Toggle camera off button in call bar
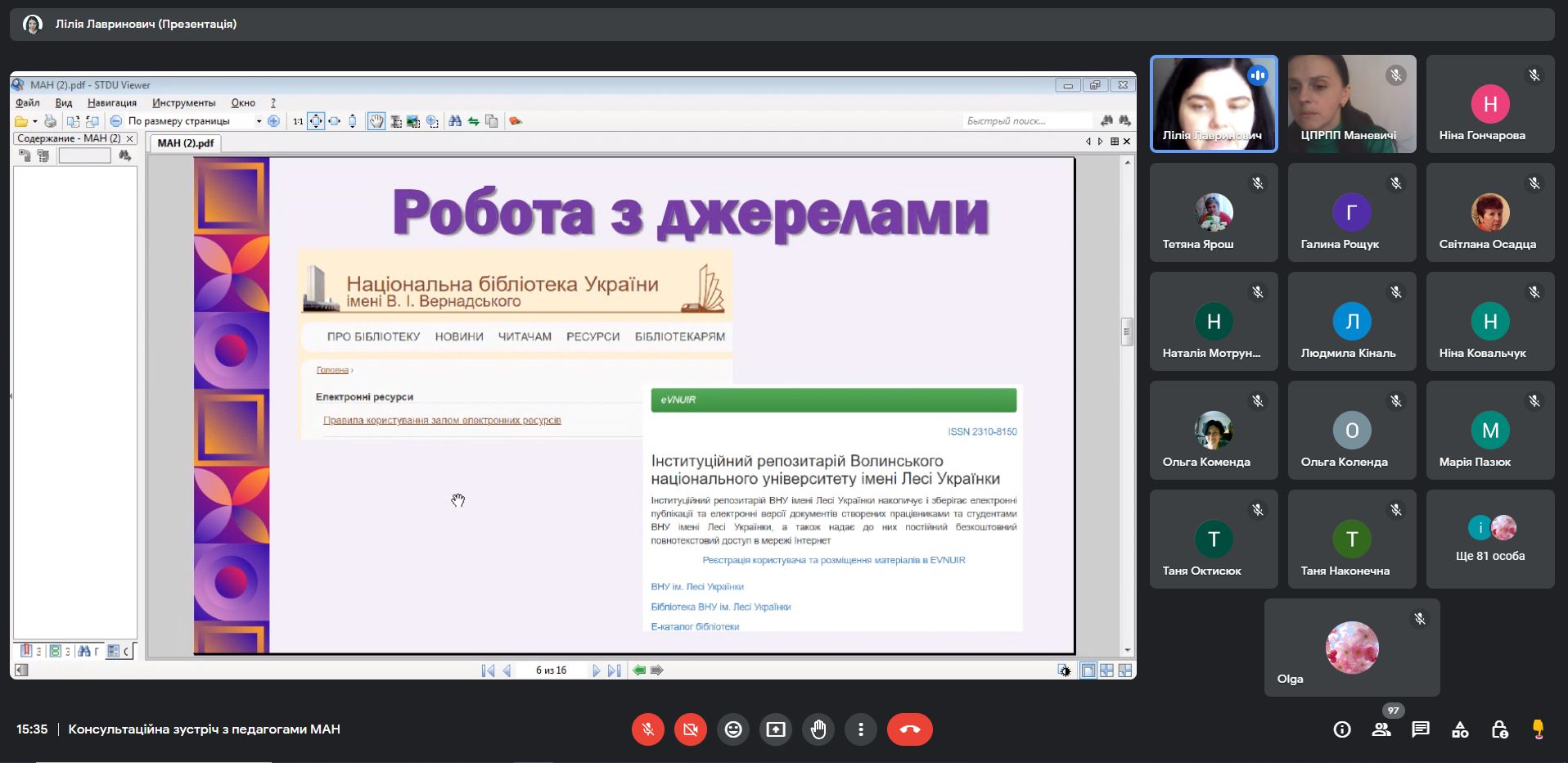Viewport: 1568px width, 763px height. point(690,729)
